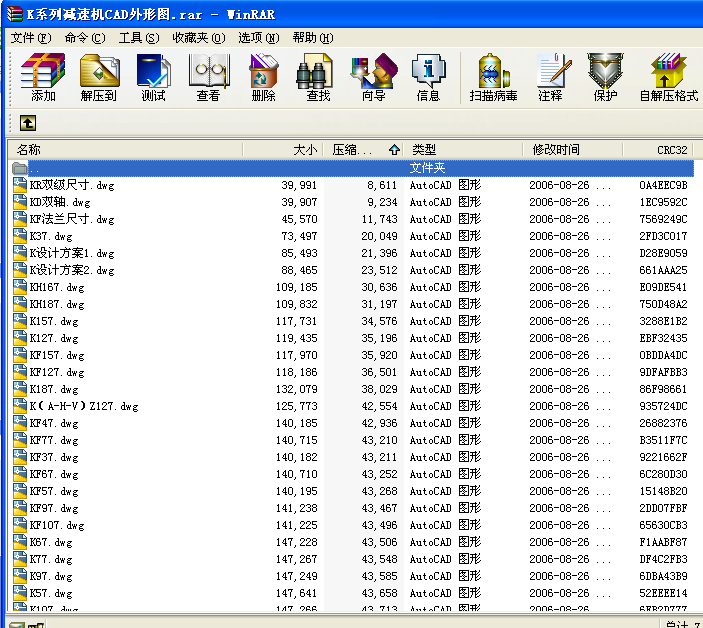Click size value 73,497

(299, 236)
